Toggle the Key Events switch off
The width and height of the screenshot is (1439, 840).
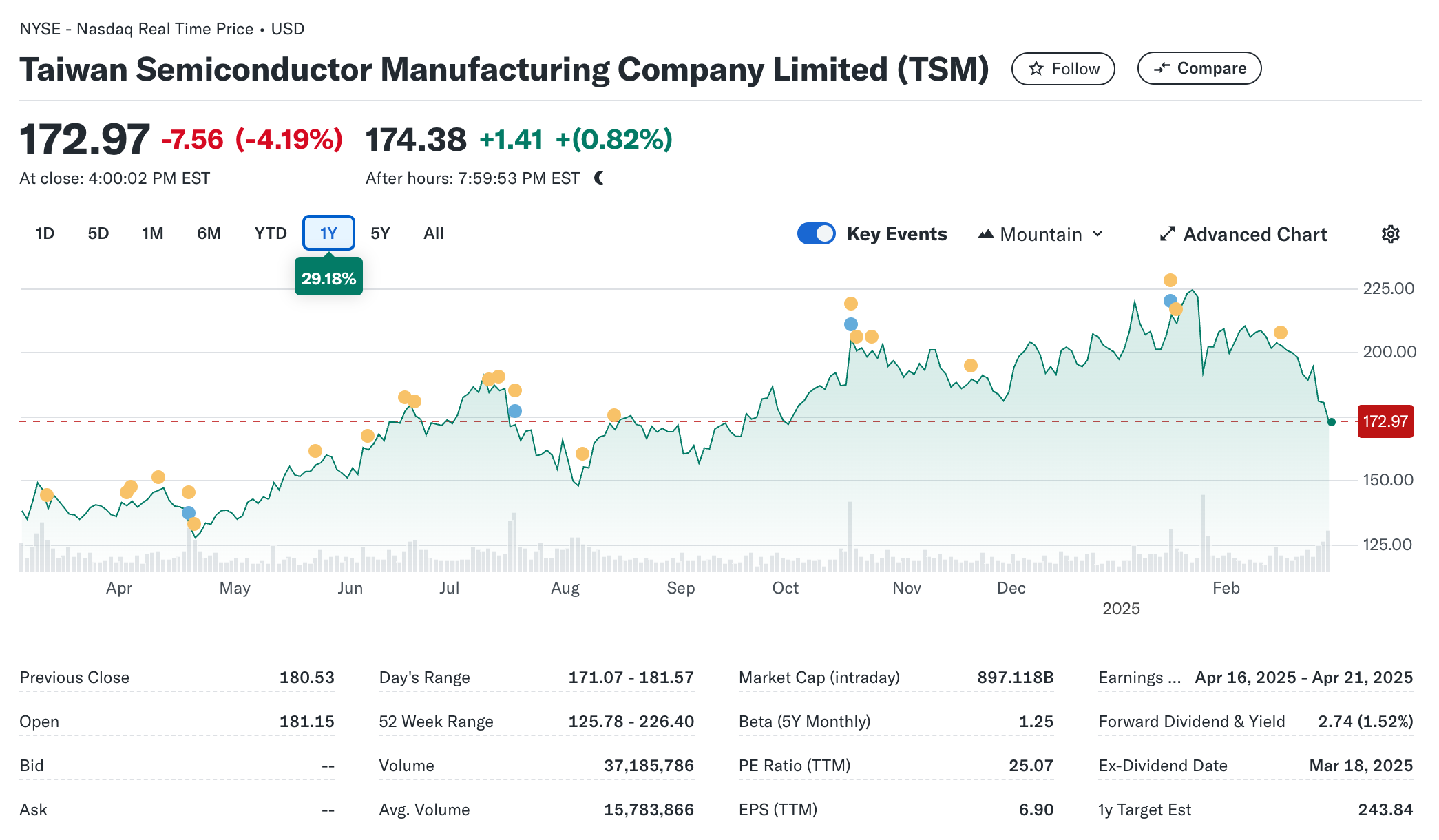point(816,234)
